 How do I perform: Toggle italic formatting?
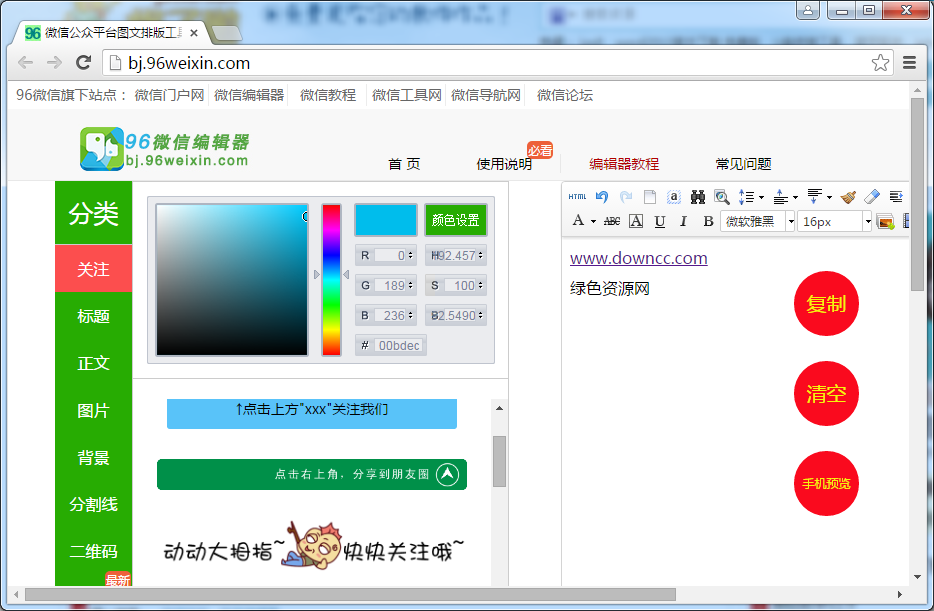[682, 221]
